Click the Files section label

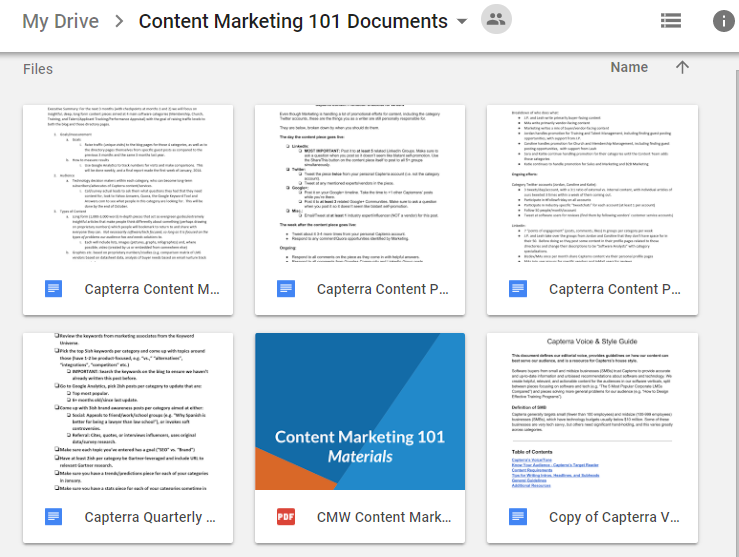pos(38,69)
